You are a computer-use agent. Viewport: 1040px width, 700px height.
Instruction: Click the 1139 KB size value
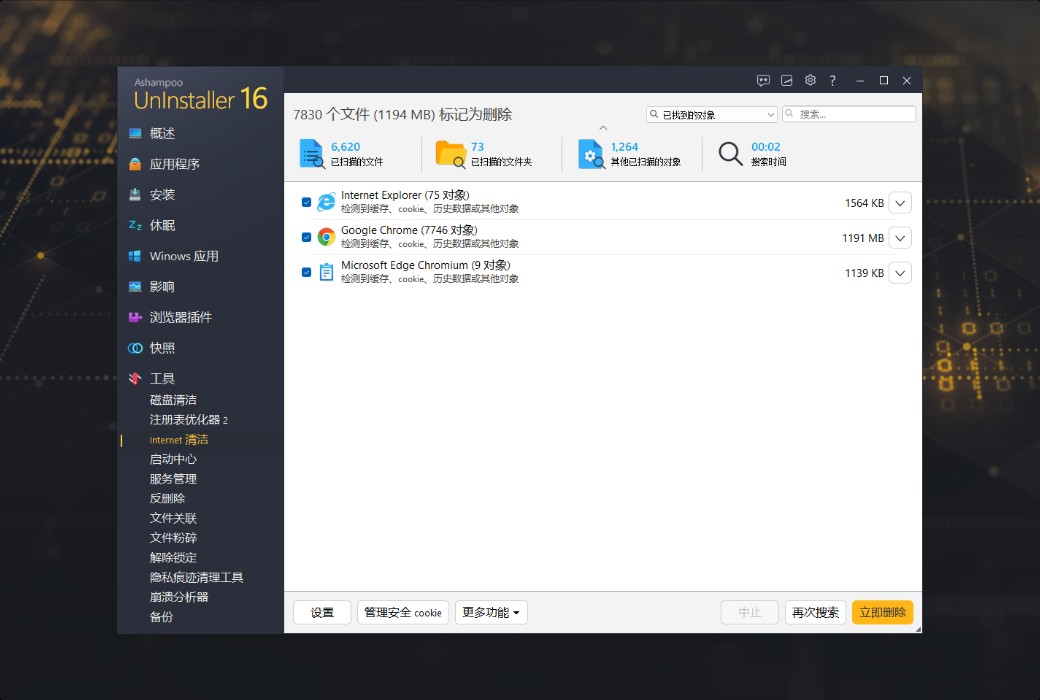[864, 273]
